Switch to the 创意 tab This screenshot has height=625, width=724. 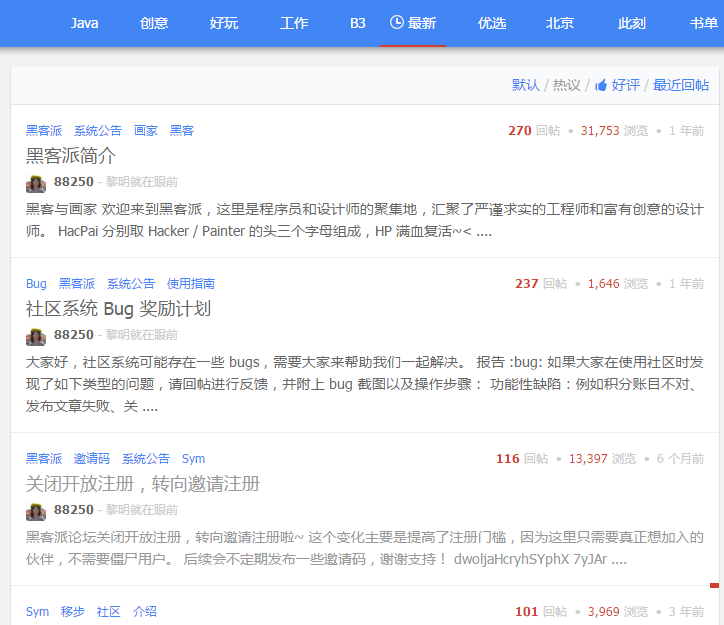coord(154,23)
